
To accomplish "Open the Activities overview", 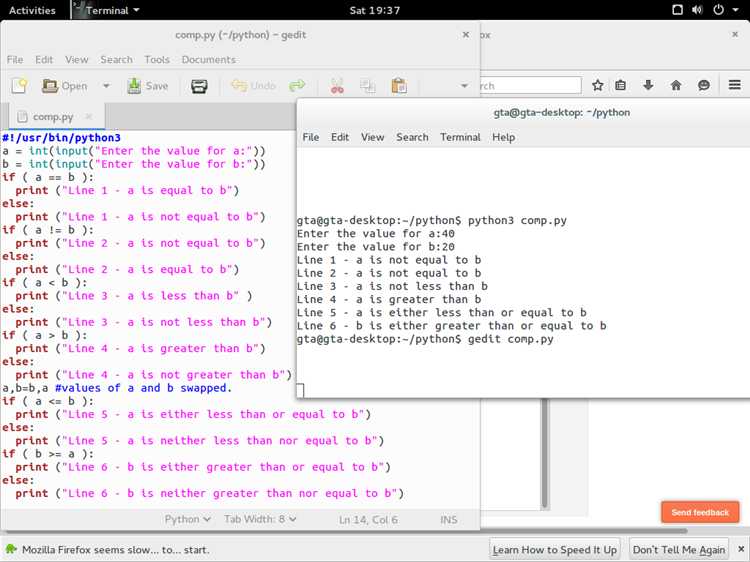I will 32,10.
